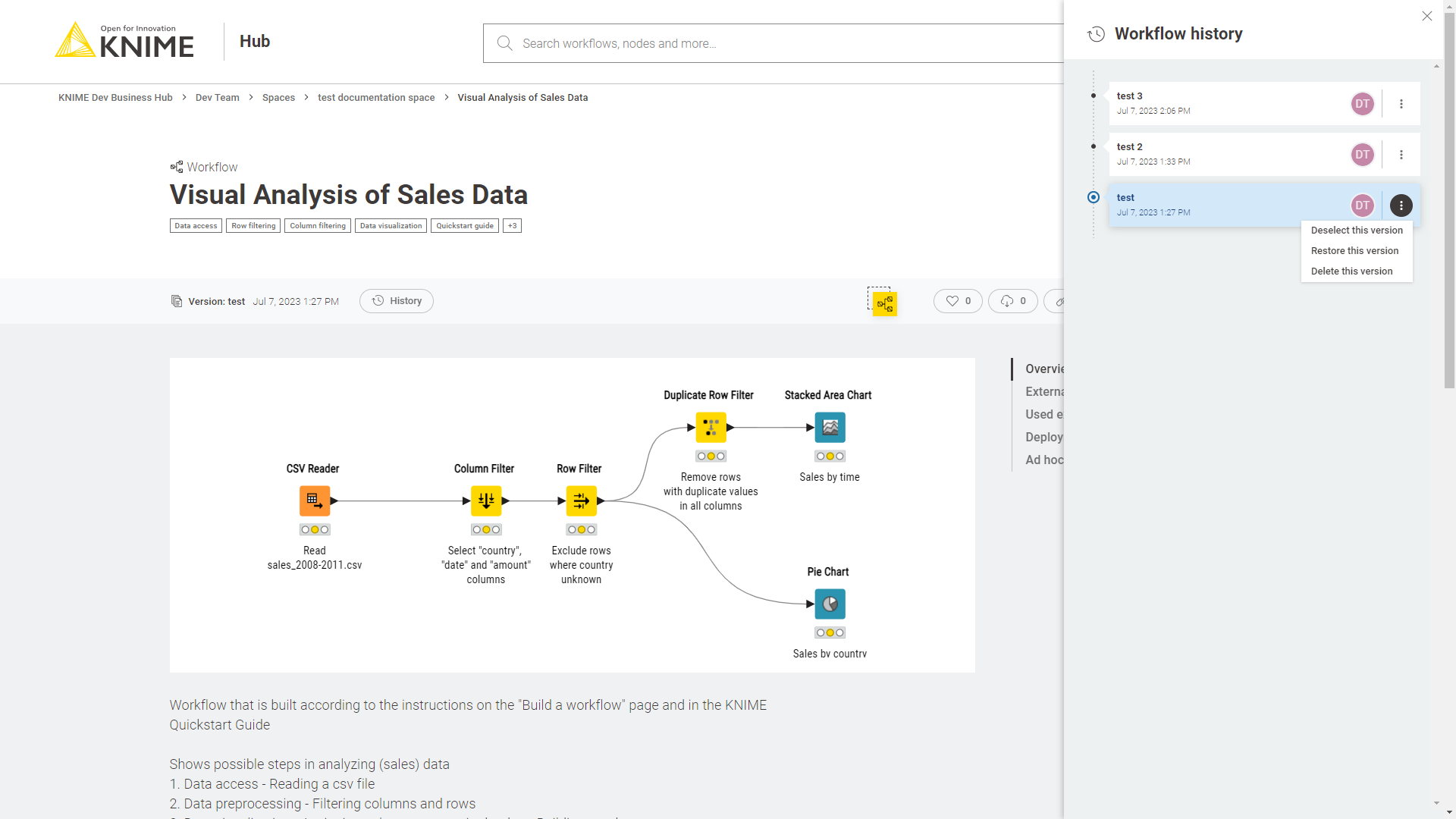Click the Duplicate Row Filter node icon
Image resolution: width=1456 pixels, height=819 pixels.
[711, 427]
